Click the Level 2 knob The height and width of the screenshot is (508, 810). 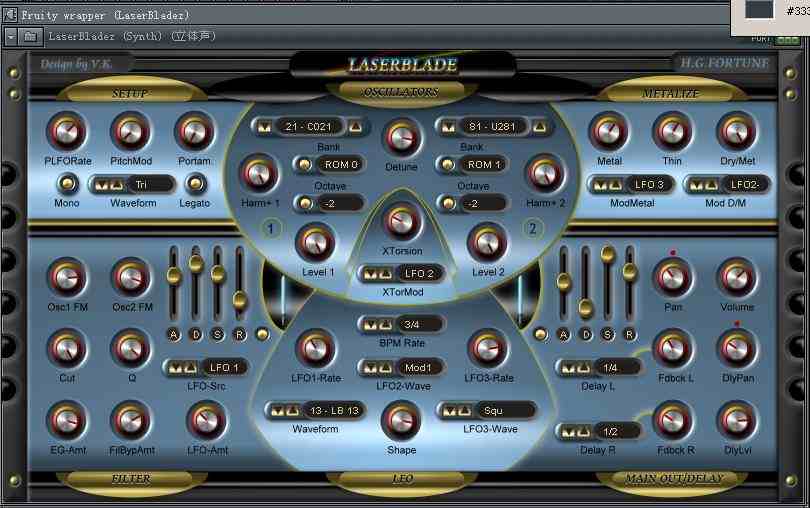(487, 243)
